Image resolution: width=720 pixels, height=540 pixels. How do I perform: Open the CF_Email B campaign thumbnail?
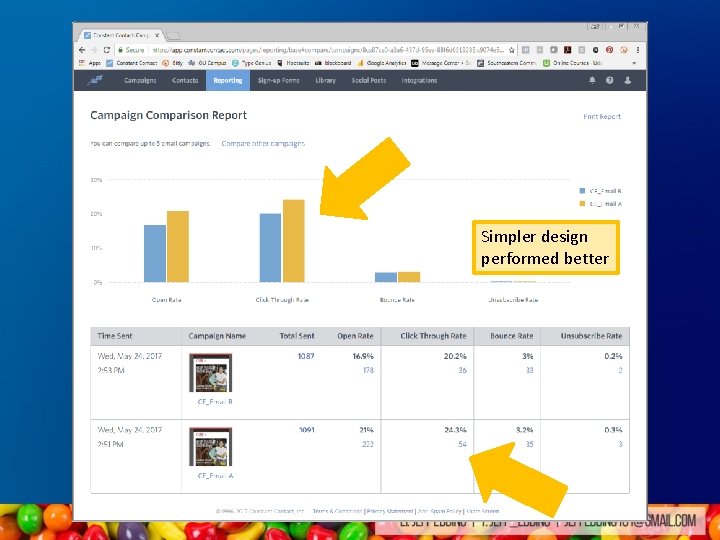pyautogui.click(x=211, y=372)
